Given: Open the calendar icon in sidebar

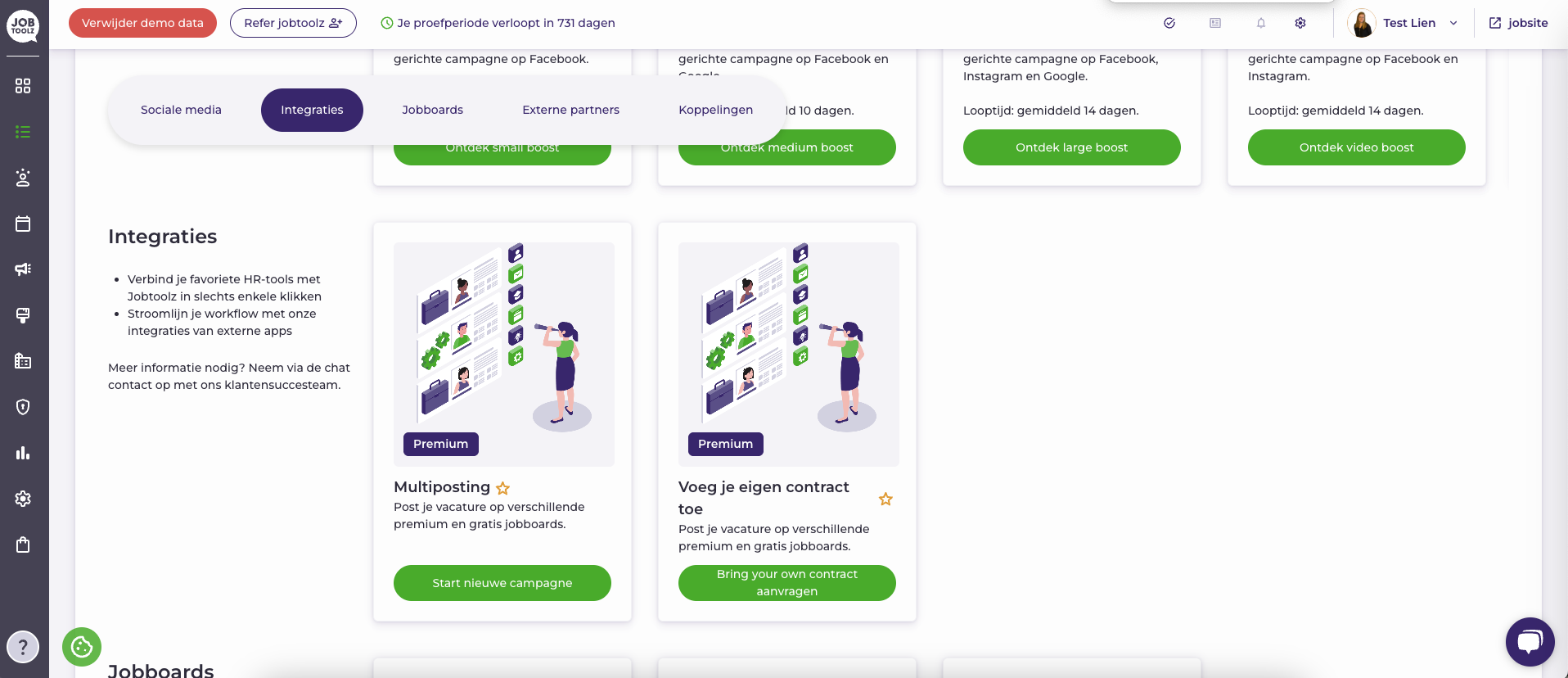Looking at the screenshot, I should tap(23, 224).
